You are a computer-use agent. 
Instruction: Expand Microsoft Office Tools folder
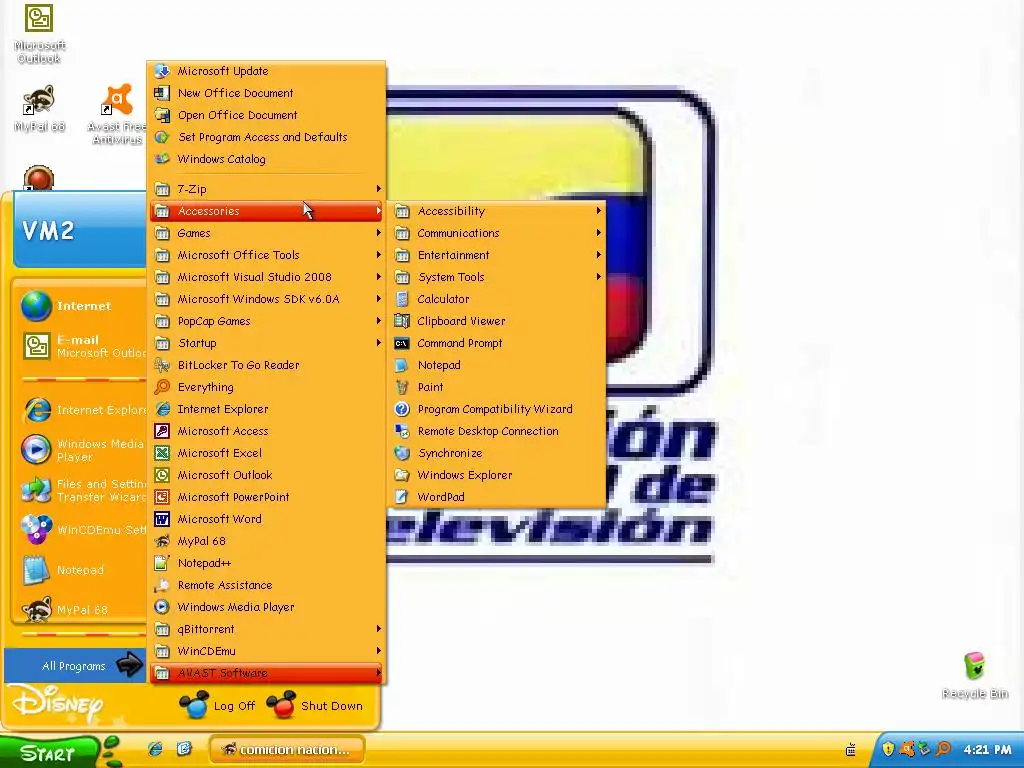[x=266, y=255]
